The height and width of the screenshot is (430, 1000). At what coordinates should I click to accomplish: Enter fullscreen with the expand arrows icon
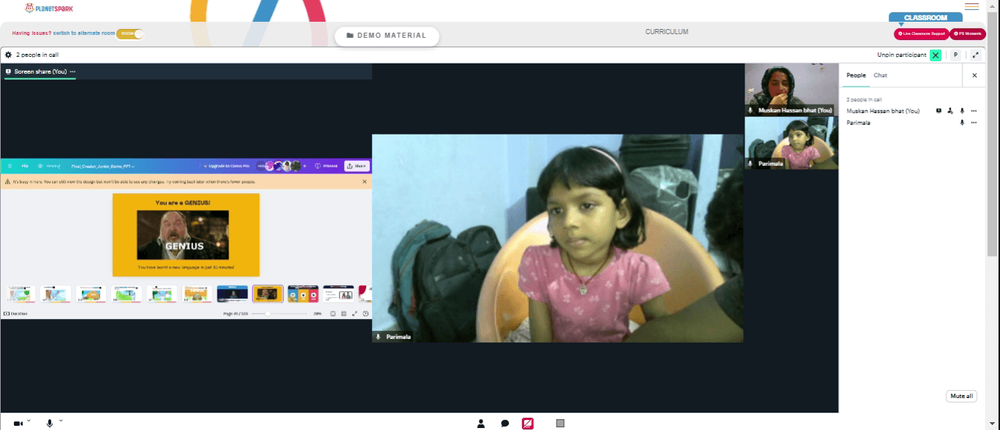click(976, 55)
